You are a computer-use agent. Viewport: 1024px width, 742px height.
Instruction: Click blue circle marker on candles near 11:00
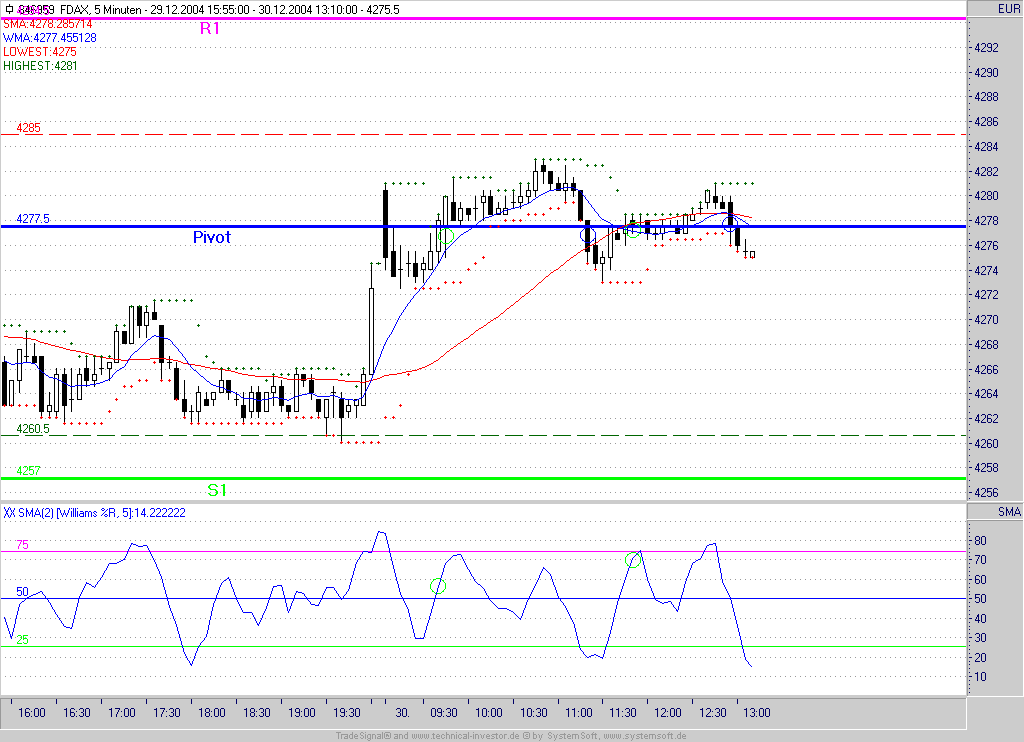[x=588, y=234]
